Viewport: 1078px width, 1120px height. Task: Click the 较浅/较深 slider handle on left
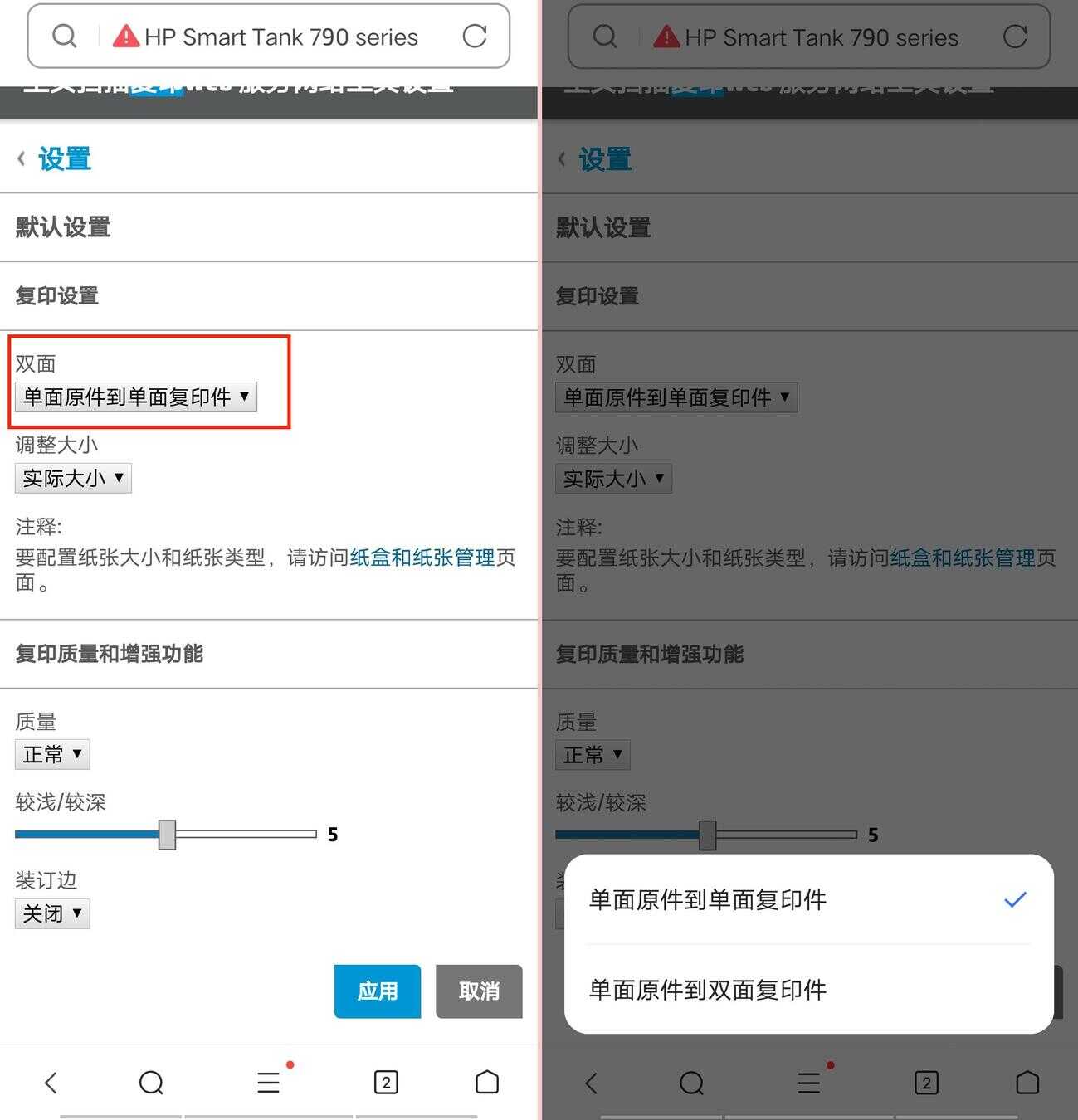[167, 835]
